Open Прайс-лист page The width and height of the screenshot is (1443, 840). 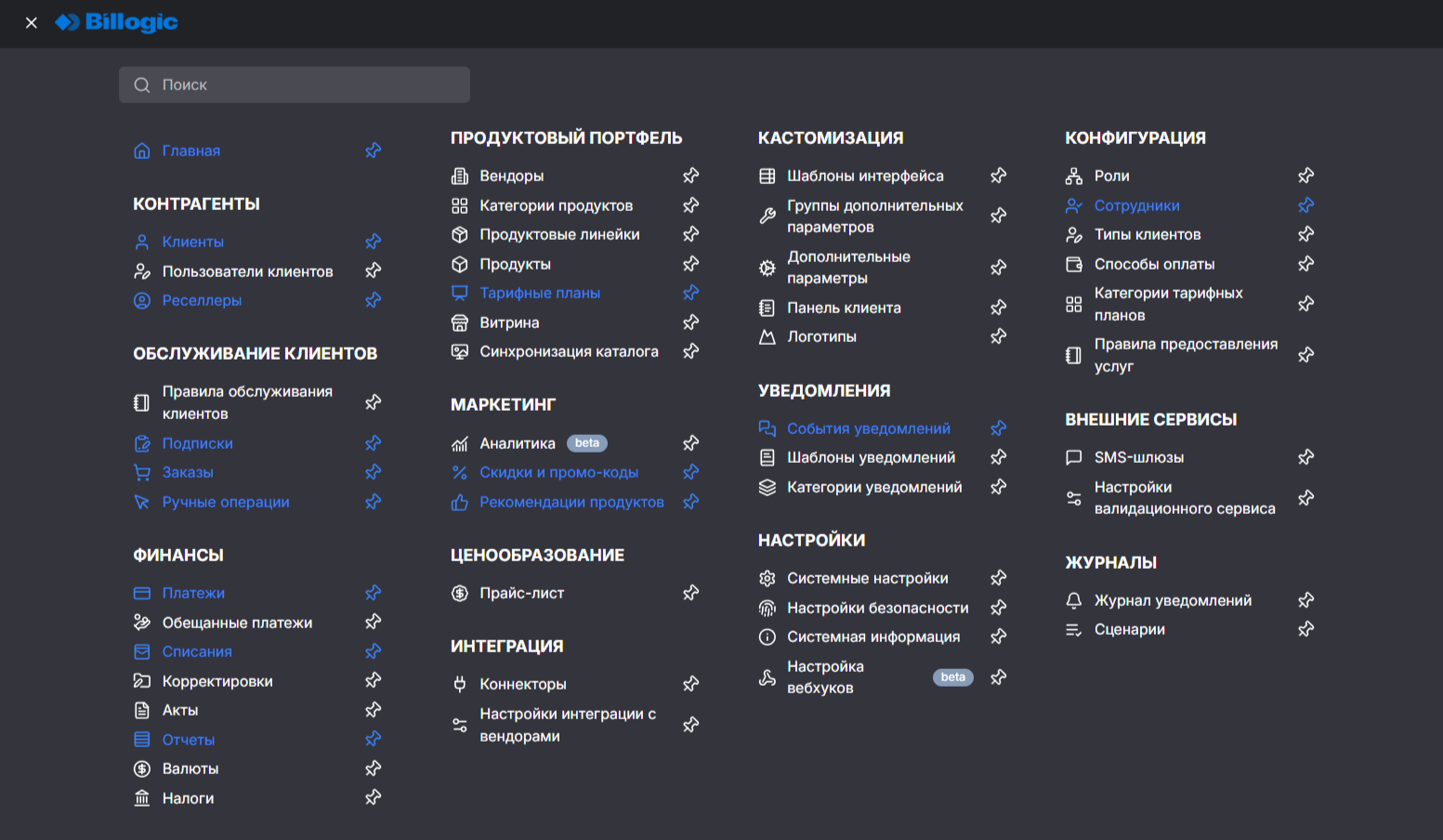coord(521,593)
